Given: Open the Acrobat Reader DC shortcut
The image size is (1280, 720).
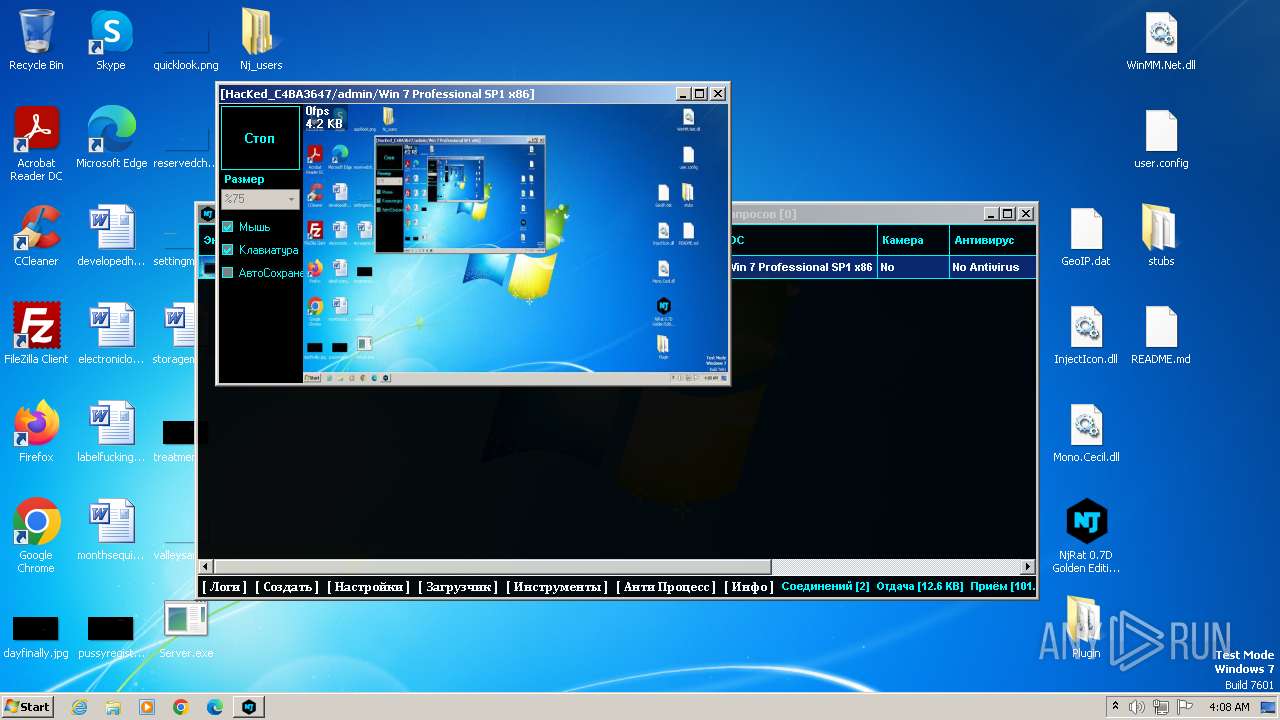Looking at the screenshot, I should (x=36, y=144).
